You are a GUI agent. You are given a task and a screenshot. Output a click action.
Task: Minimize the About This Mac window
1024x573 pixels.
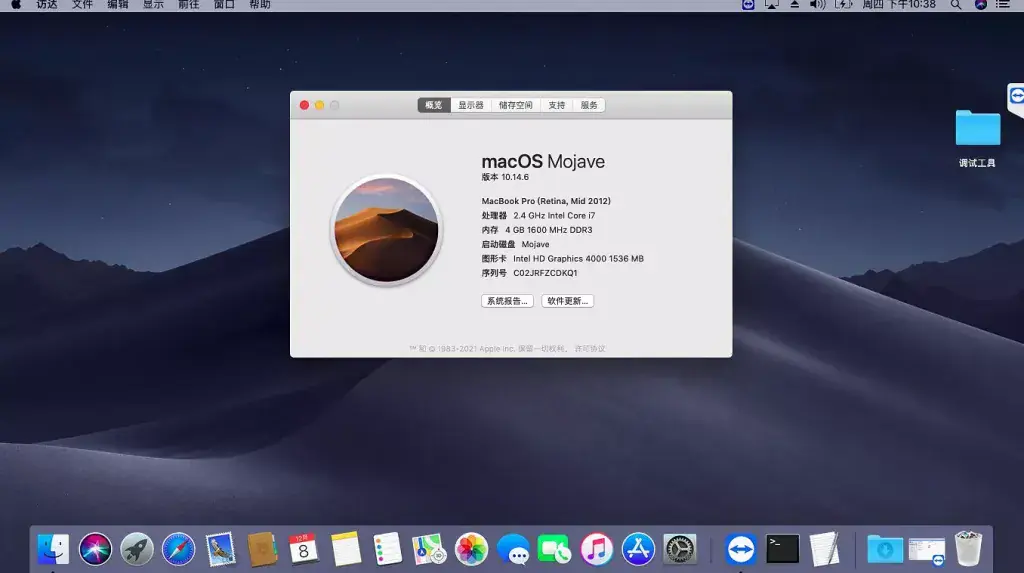coord(319,105)
